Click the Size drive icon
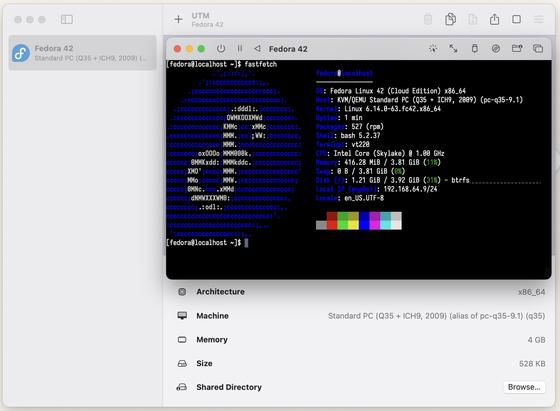Viewport: 560px width, 411px height. 182,364
